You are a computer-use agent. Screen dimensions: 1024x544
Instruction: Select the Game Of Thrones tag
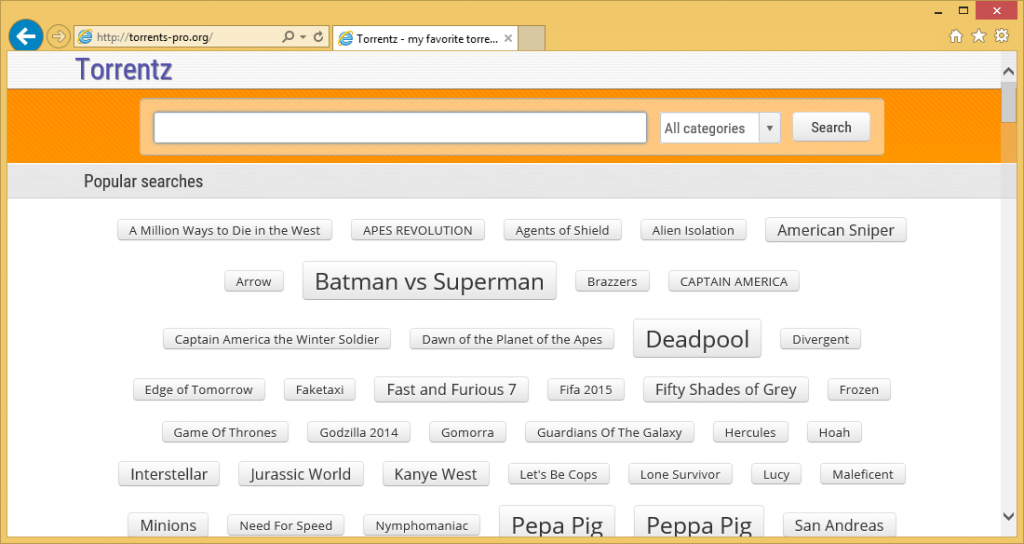225,432
